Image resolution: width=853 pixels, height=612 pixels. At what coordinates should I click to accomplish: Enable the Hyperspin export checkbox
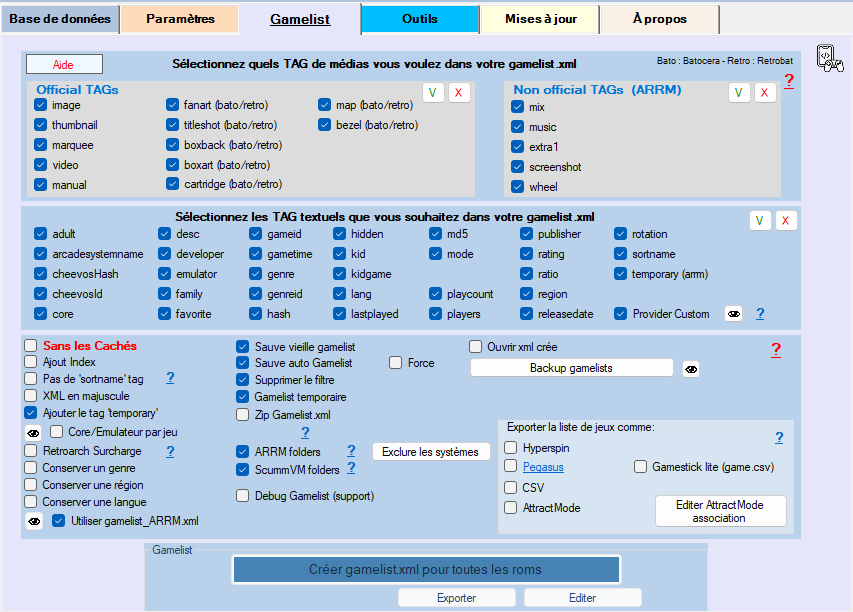pyautogui.click(x=511, y=447)
